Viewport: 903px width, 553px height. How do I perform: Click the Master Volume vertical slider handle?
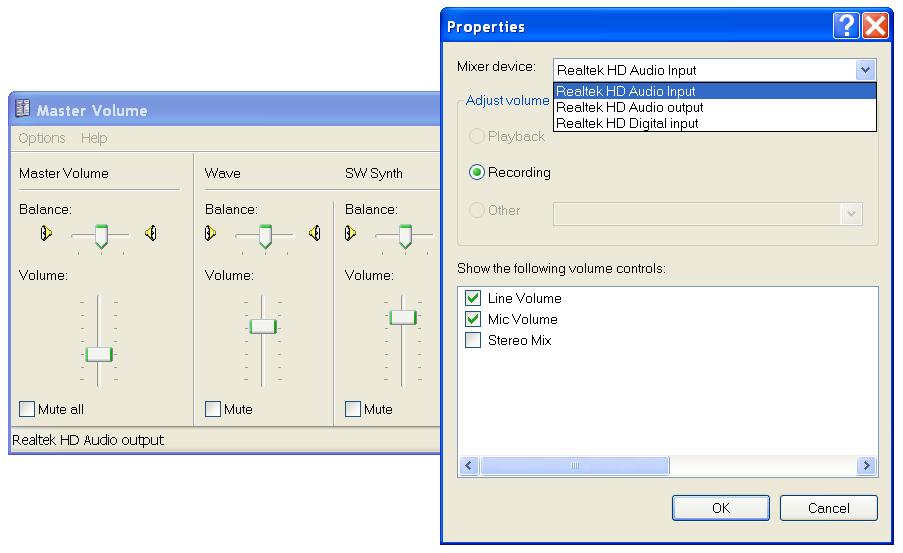pos(98,354)
